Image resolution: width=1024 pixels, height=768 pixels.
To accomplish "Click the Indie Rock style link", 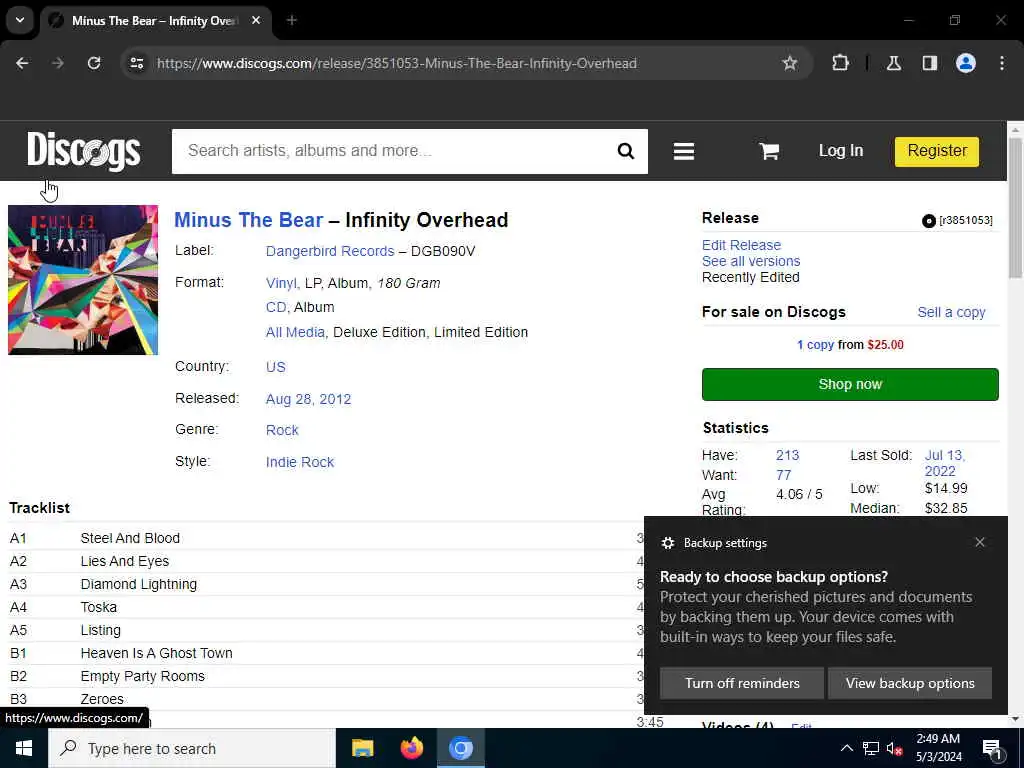I will [x=300, y=462].
